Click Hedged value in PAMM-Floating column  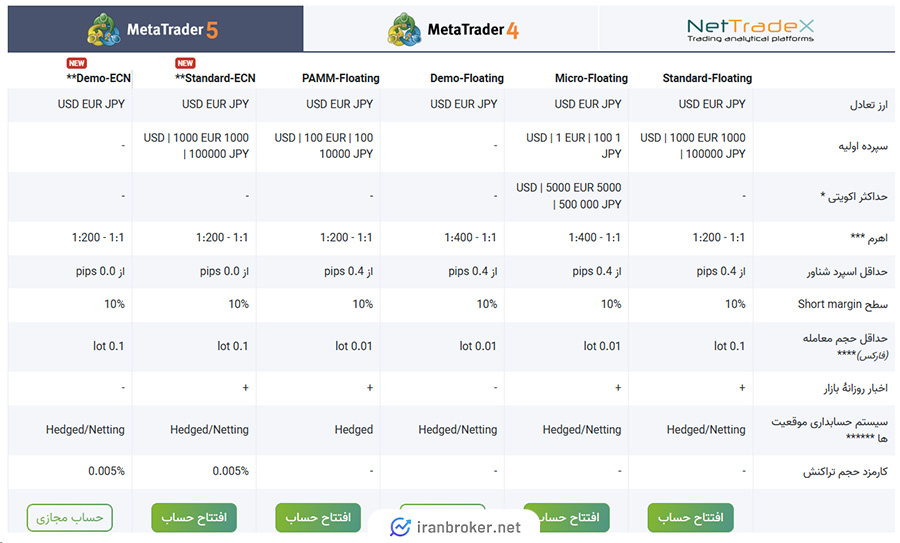pyautogui.click(x=354, y=429)
